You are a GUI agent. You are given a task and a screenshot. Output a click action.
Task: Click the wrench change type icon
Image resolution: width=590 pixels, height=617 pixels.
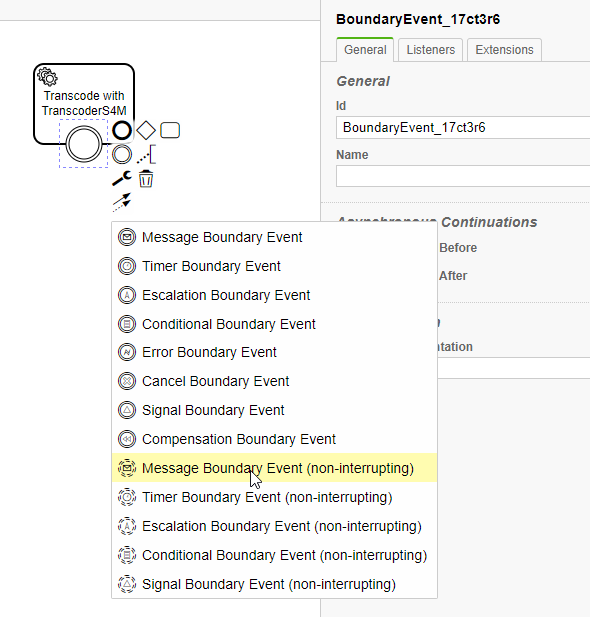tap(122, 179)
